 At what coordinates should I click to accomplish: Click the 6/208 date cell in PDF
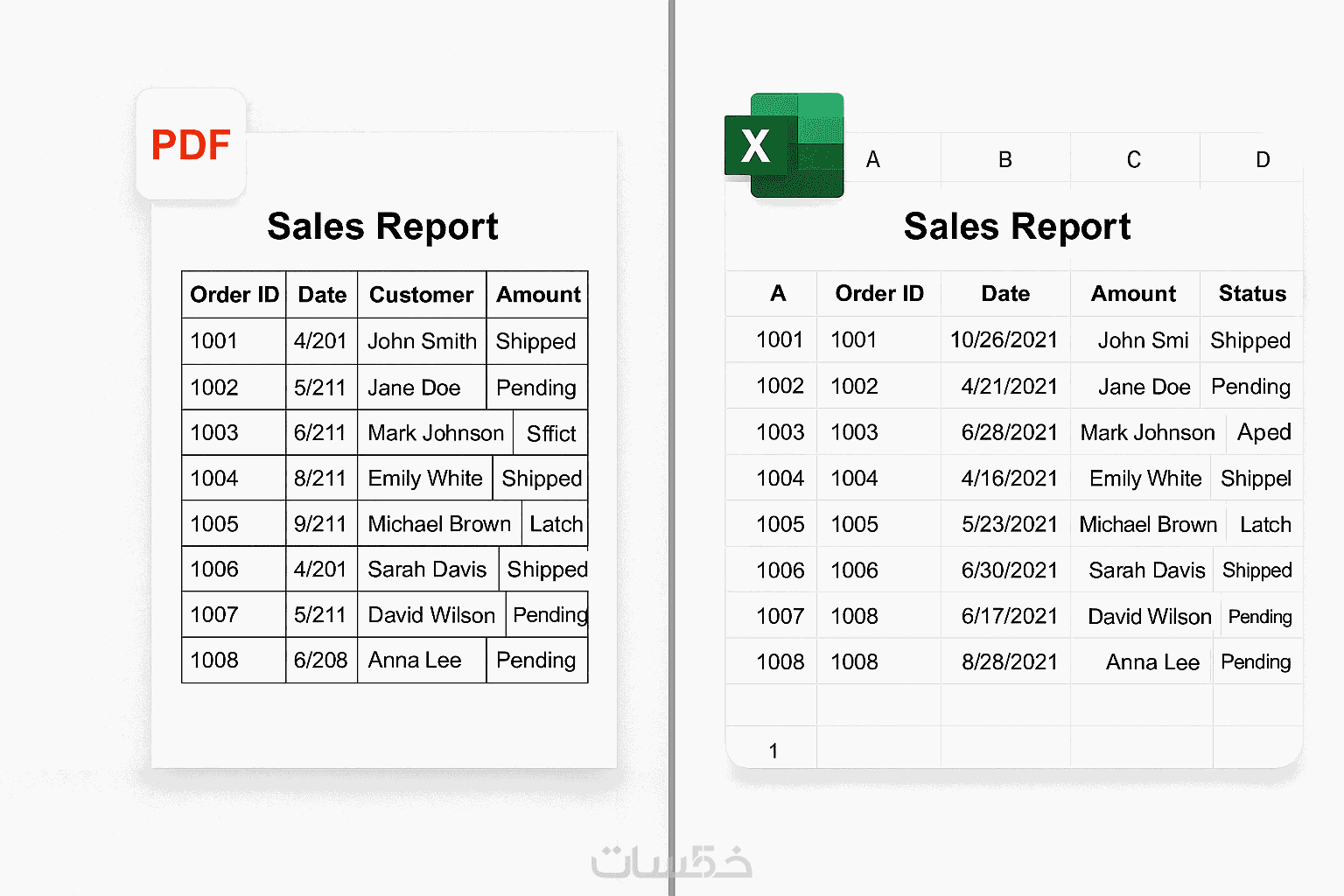(x=320, y=661)
